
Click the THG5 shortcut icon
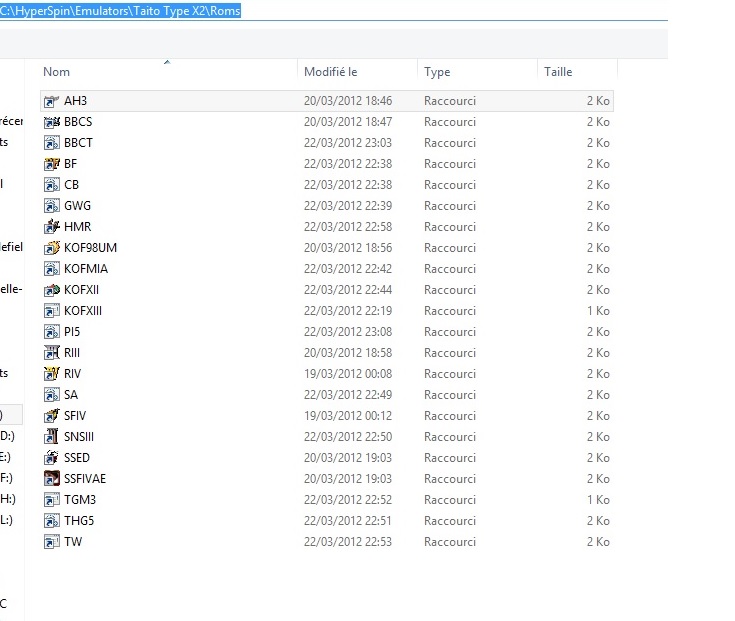(52, 521)
